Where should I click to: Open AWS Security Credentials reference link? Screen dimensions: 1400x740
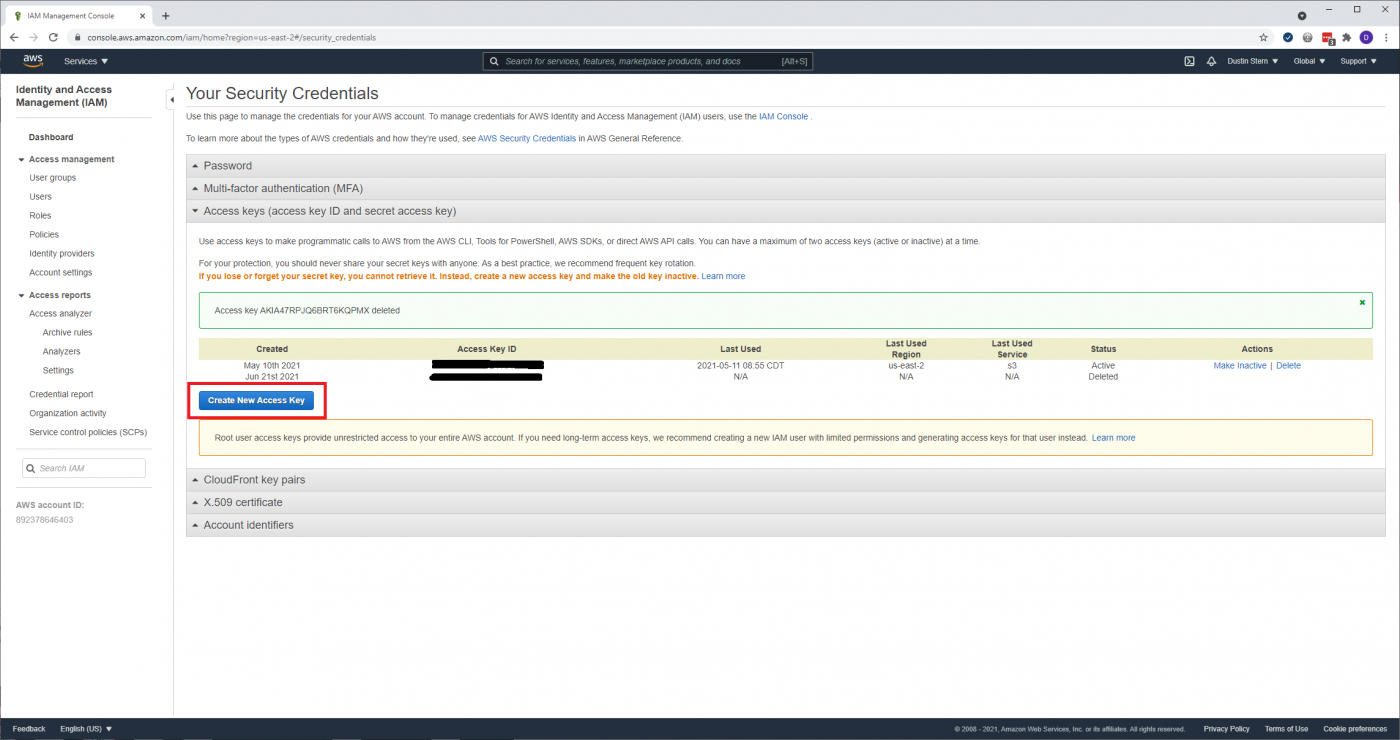(x=527, y=139)
